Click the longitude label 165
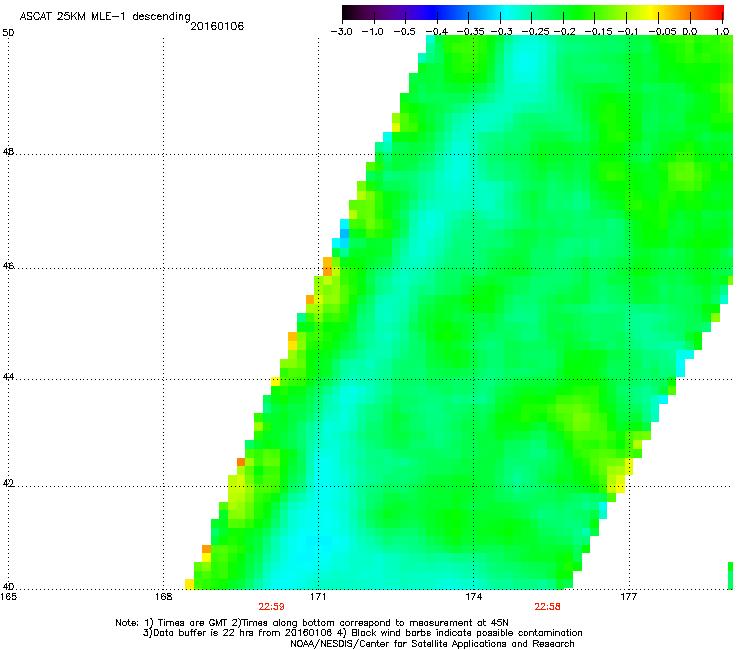Image resolution: width=740 pixels, height=650 pixels. (x=8, y=597)
